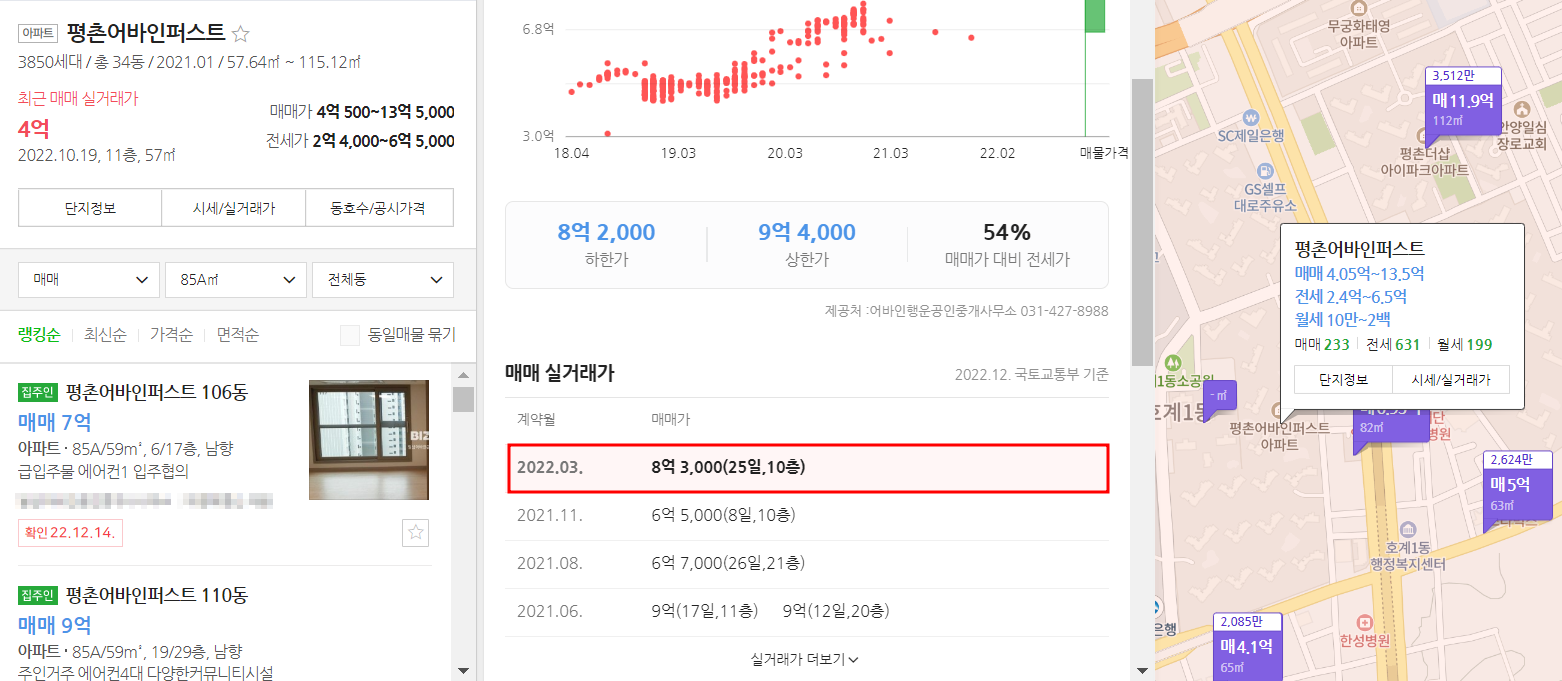The width and height of the screenshot is (1562, 681).
Task: Click the 호계1동 행정복지센터 building icon
Action: pos(1408,528)
